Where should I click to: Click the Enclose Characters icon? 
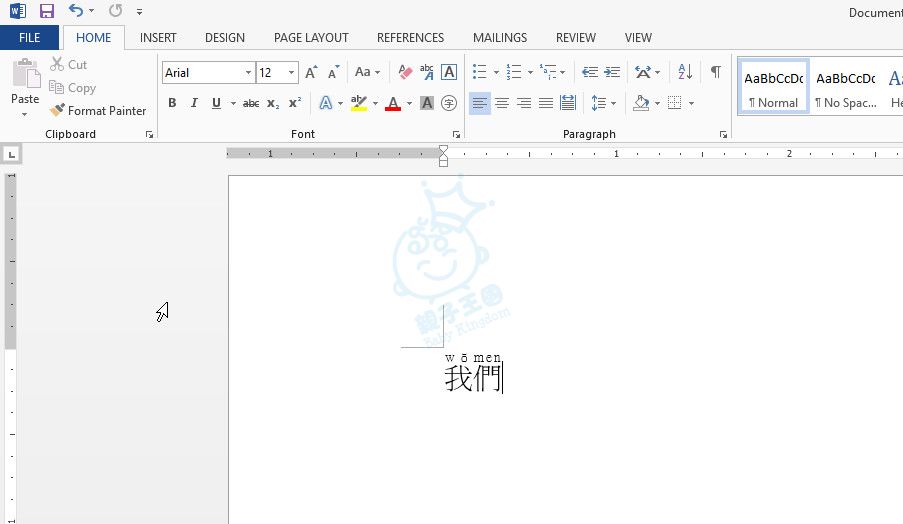(449, 103)
